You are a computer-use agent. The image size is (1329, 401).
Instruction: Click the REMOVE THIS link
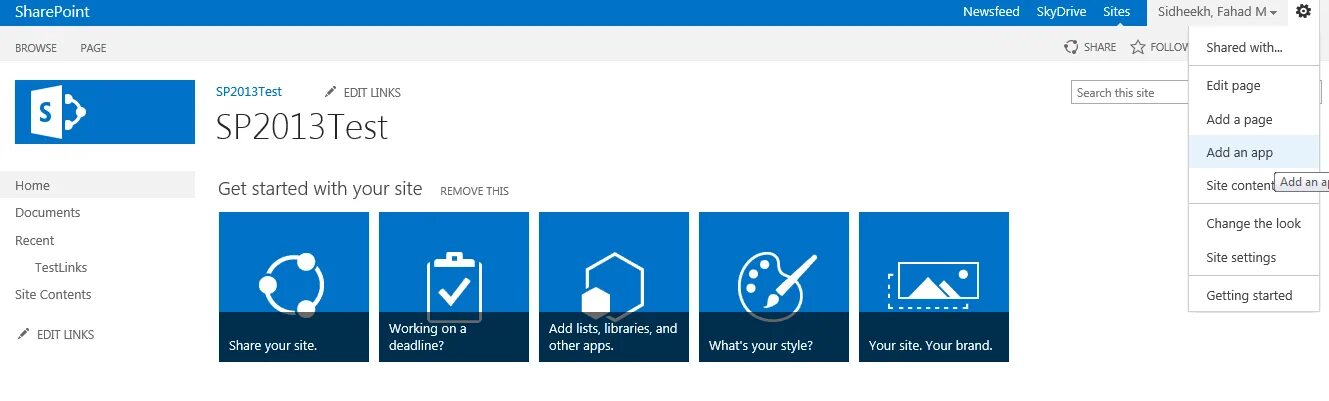(x=474, y=191)
